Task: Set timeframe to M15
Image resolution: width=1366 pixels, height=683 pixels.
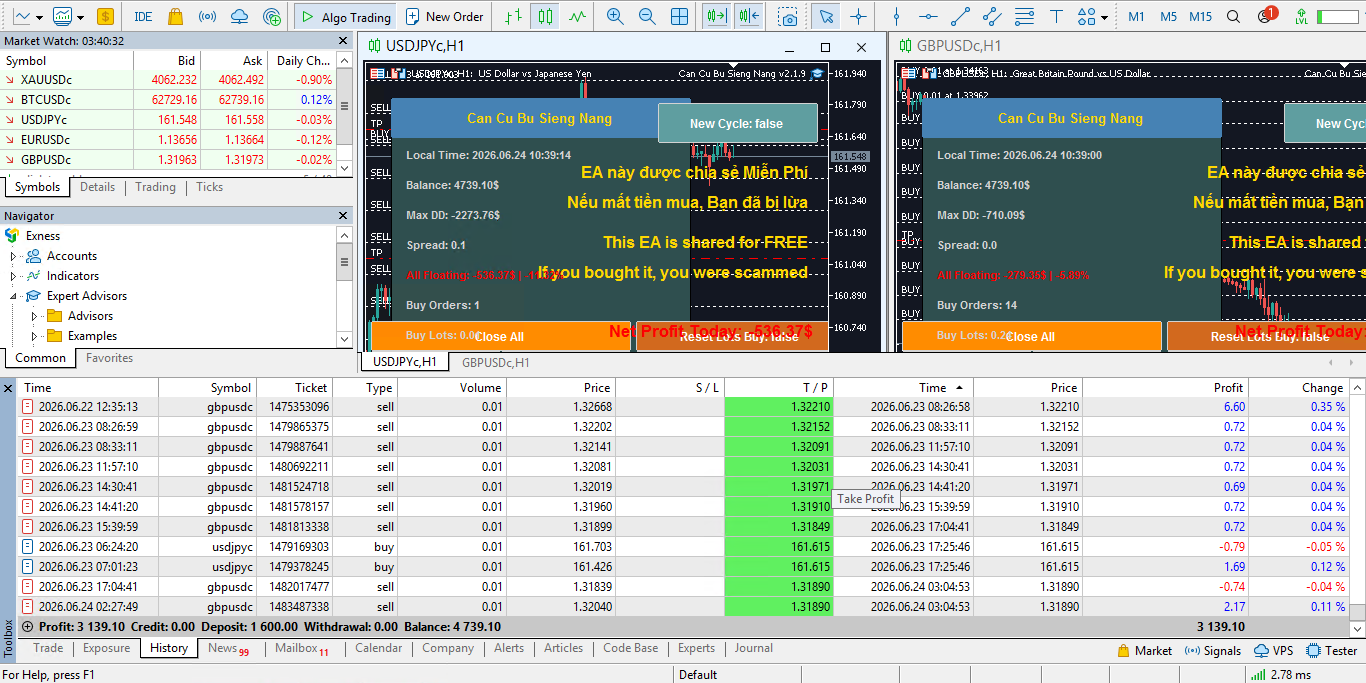Action: coord(1201,16)
